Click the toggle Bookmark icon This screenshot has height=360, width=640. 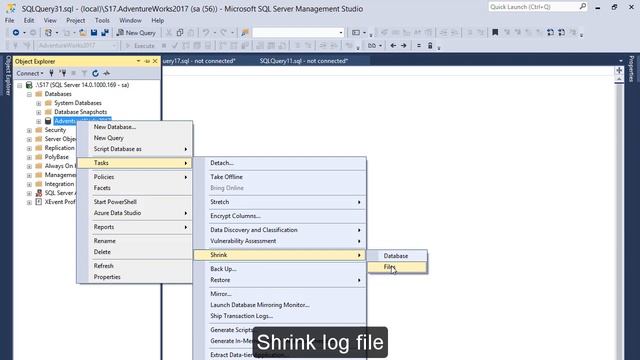click(495, 32)
